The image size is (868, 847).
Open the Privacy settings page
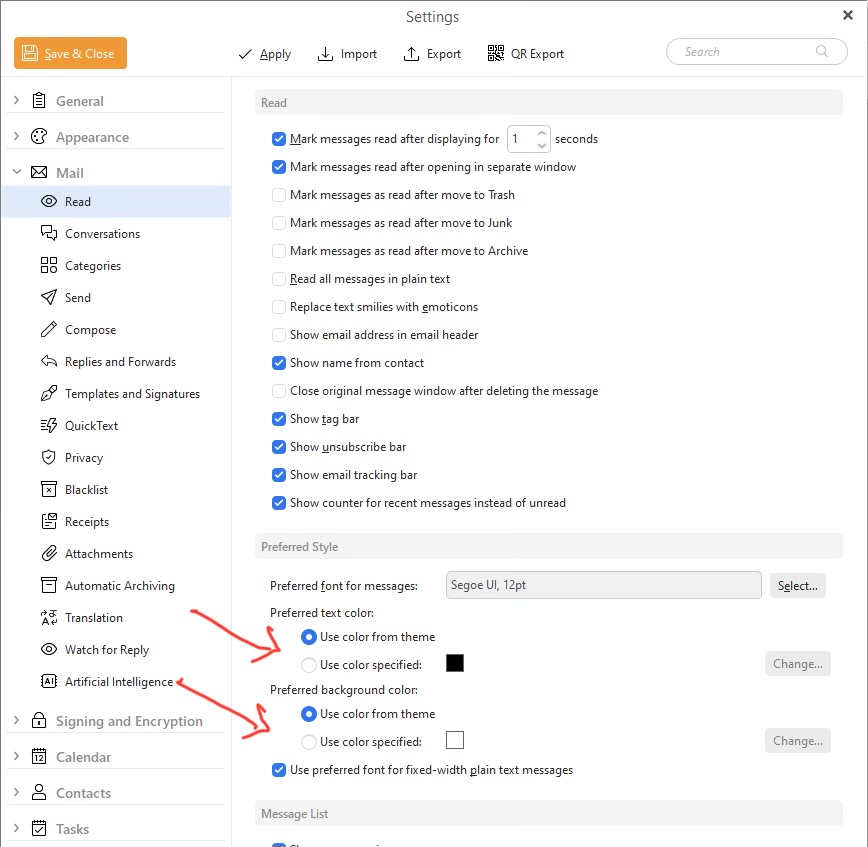(84, 457)
